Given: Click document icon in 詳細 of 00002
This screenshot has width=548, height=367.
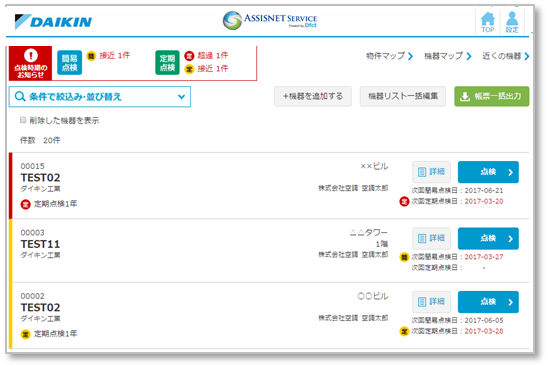Looking at the screenshot, I should coord(422,302).
